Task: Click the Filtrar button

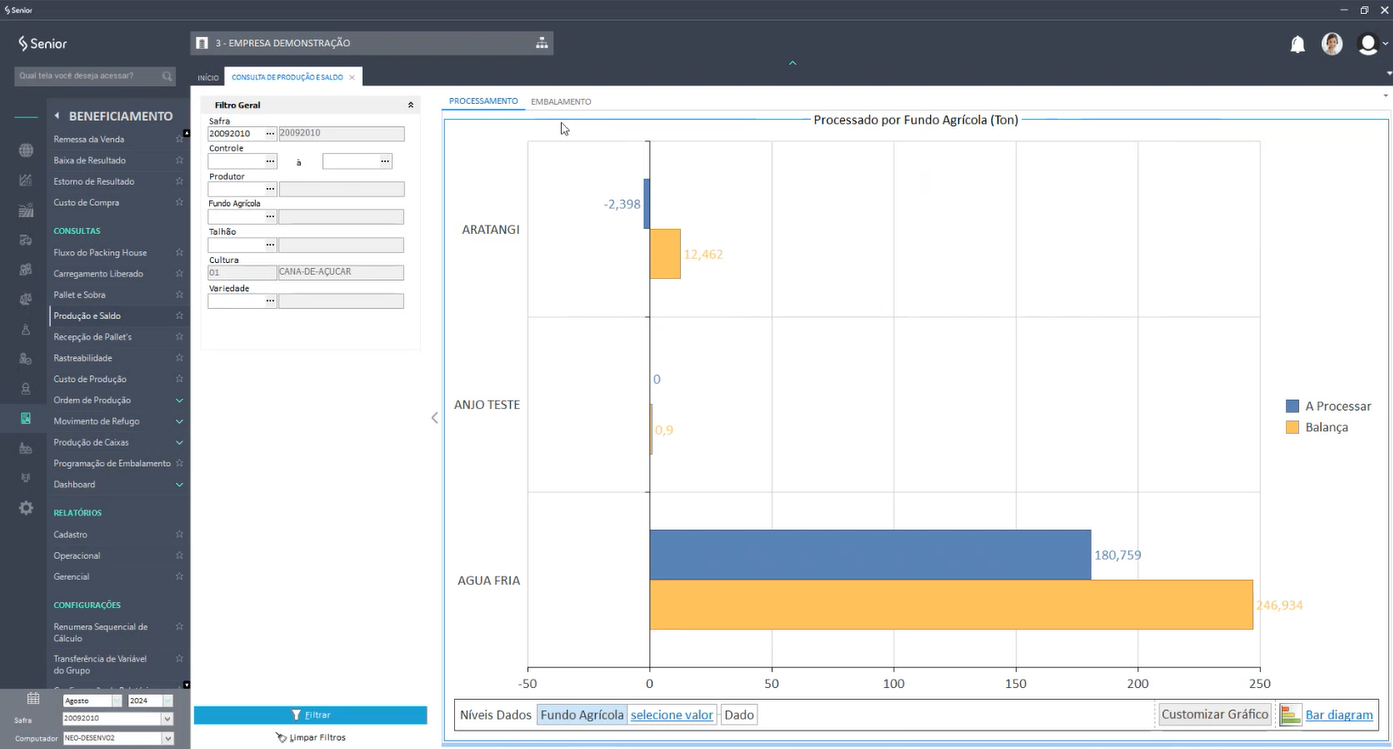Action: tap(310, 715)
